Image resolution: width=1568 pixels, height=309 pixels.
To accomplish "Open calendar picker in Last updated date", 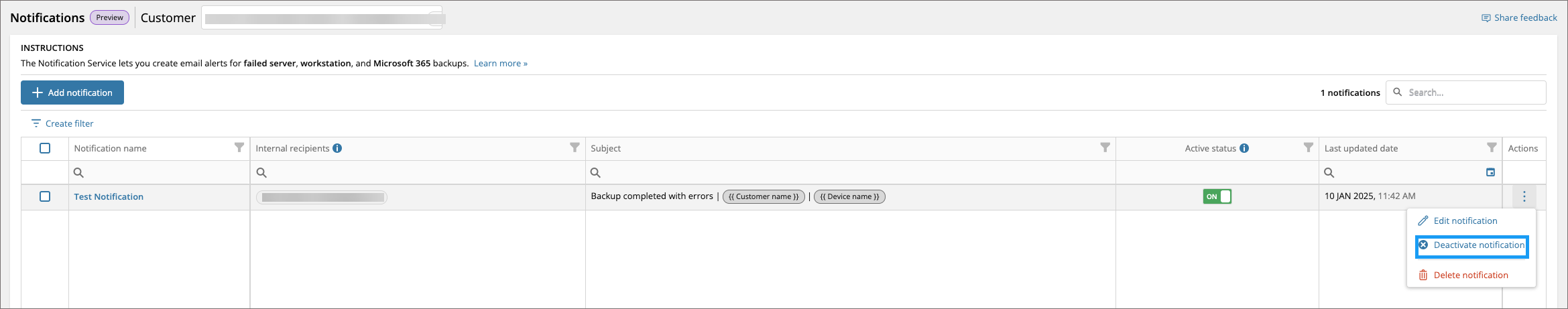I will point(1490,172).
